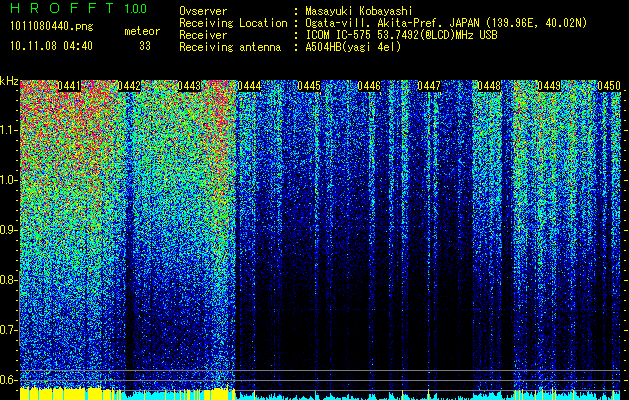Click the date 10.11.08 04:40
The image size is (629, 400).
[x=51, y=46]
